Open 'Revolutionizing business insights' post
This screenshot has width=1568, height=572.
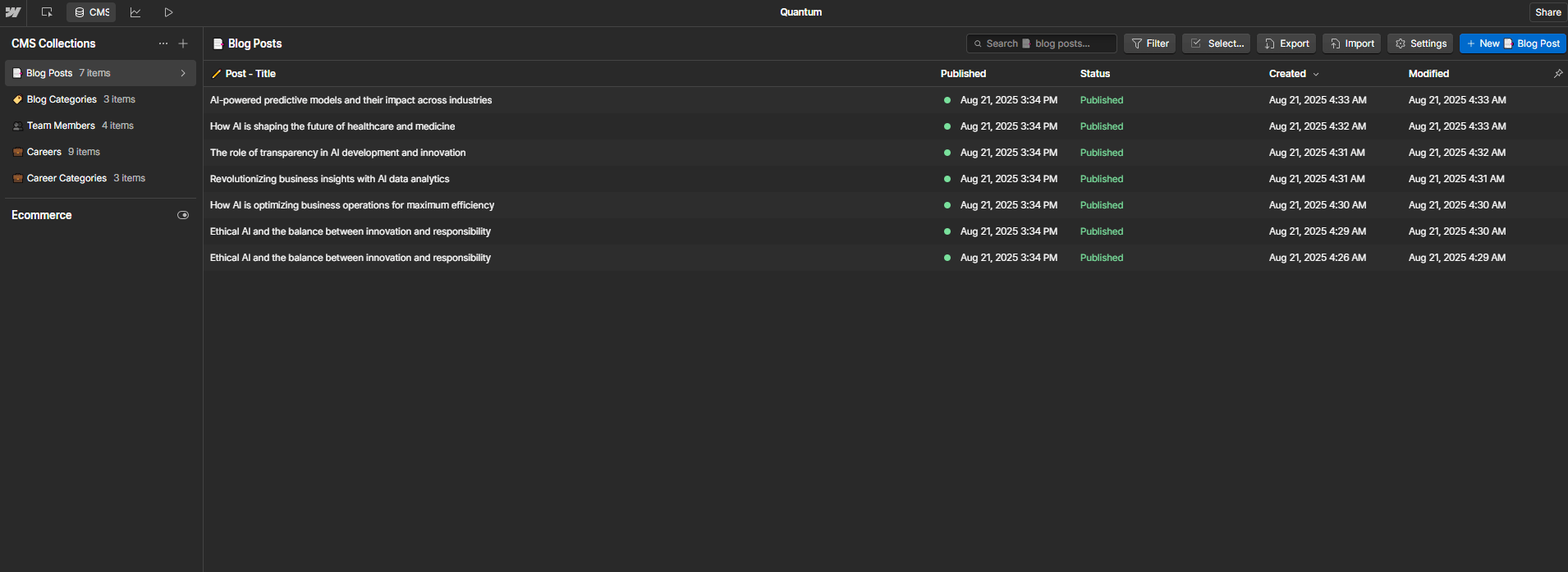coord(329,179)
